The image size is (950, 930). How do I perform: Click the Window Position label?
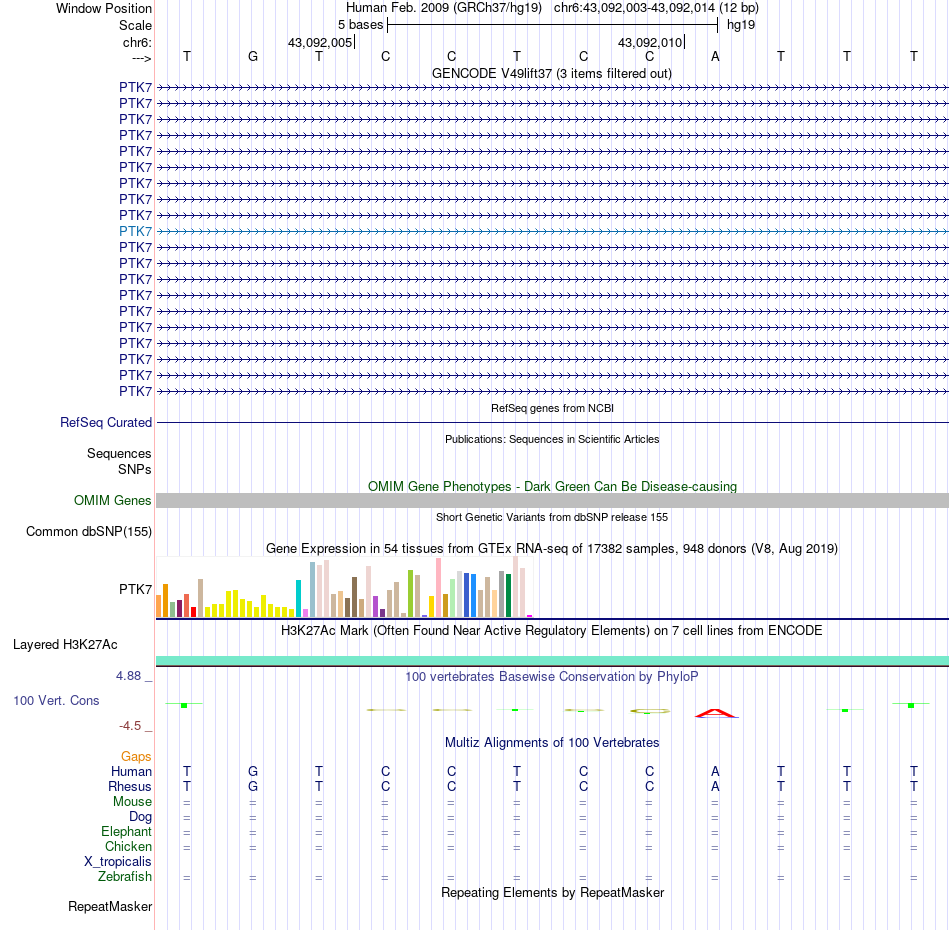(x=104, y=8)
